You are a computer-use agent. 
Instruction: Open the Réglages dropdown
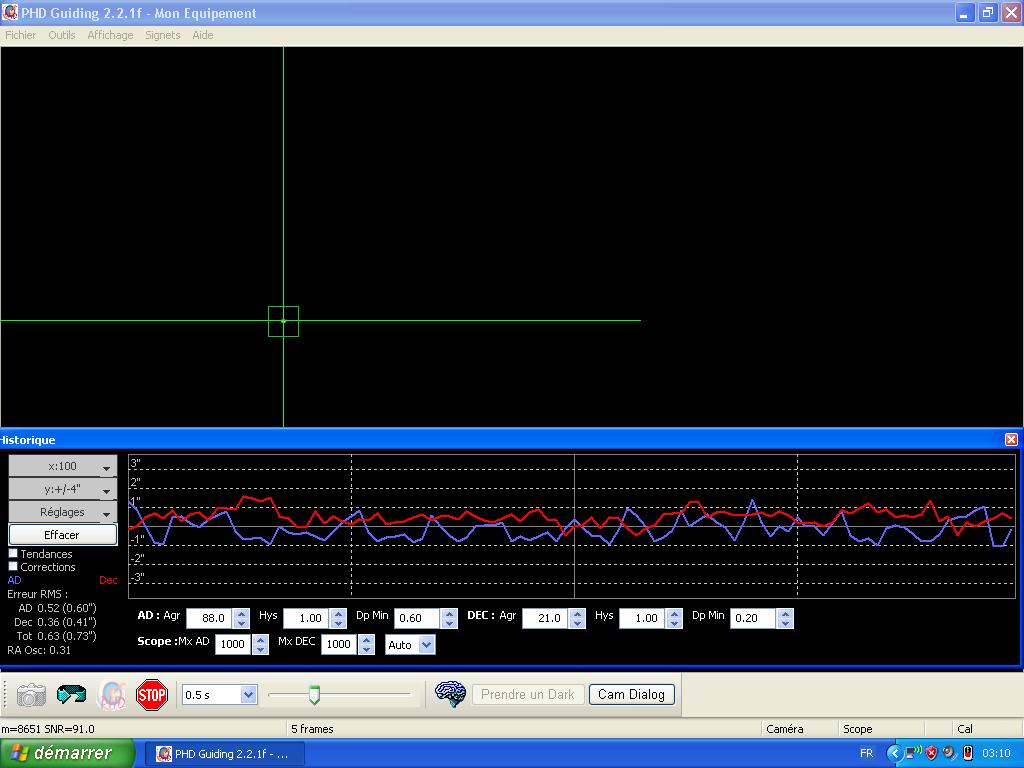pos(63,512)
